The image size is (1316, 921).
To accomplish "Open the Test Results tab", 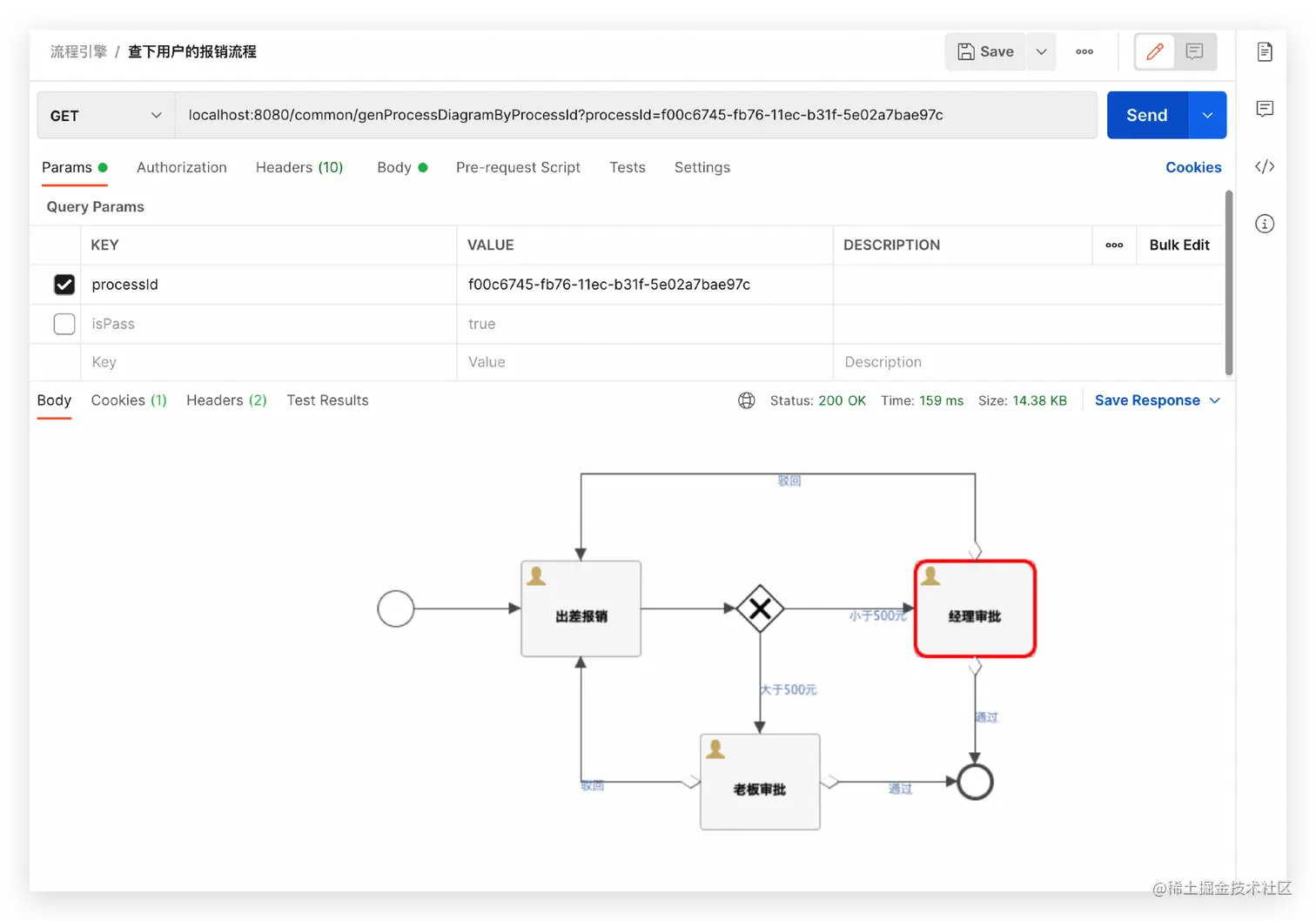I will pyautogui.click(x=327, y=400).
